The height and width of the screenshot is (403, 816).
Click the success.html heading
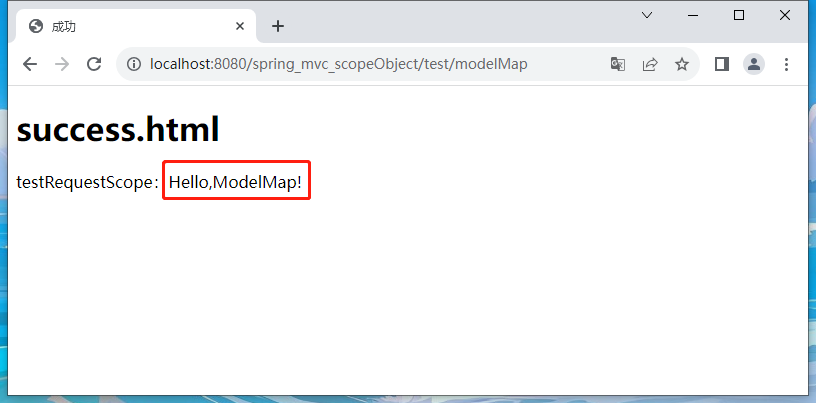[x=118, y=130]
